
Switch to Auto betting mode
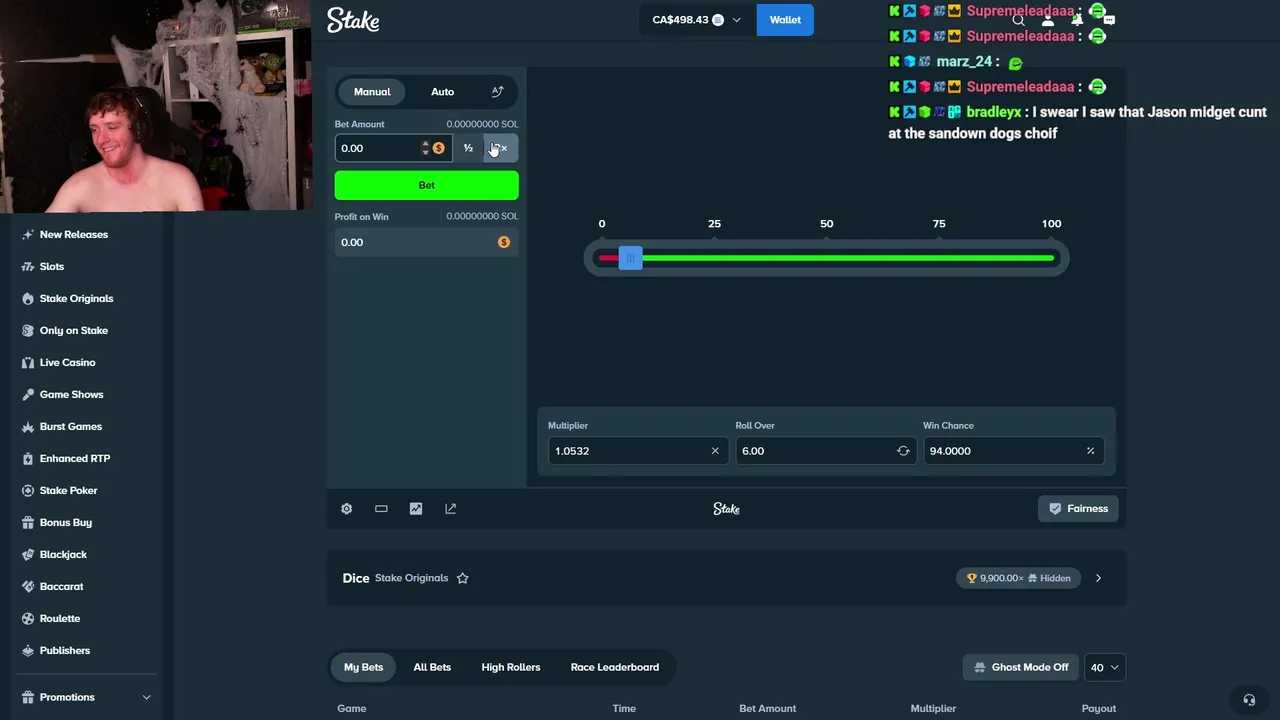[x=442, y=91]
